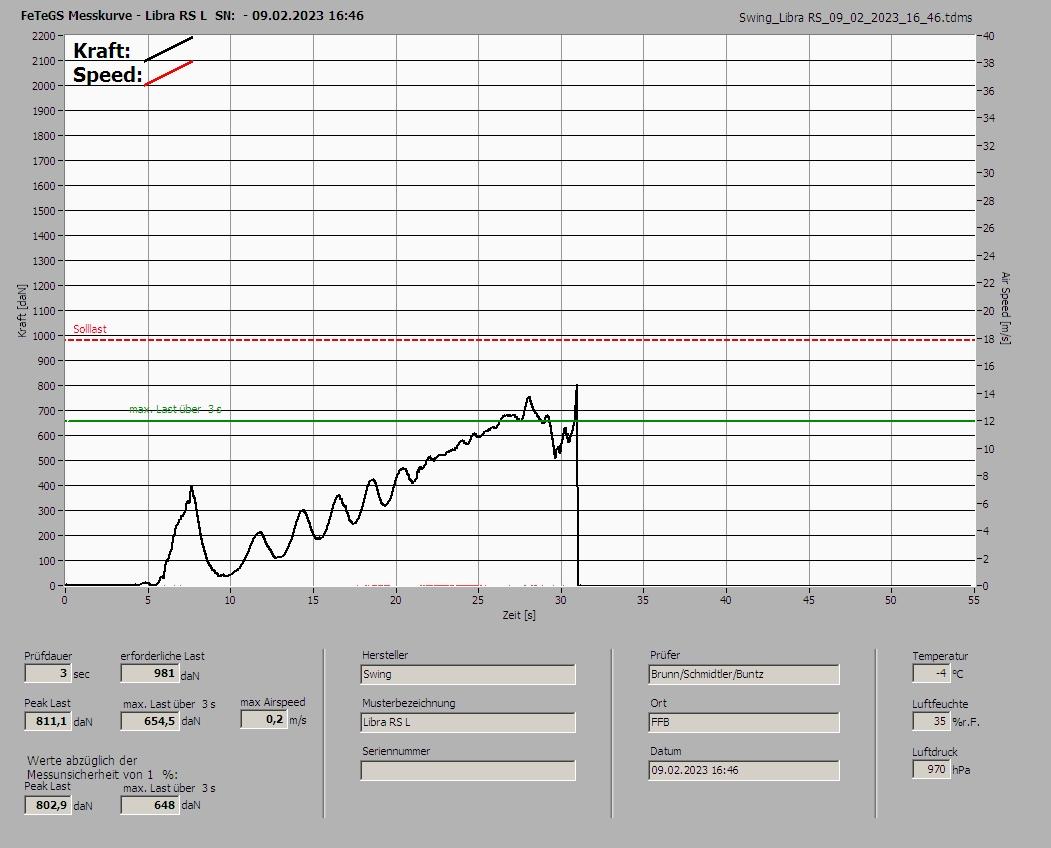
Task: Click the corrected max. Last field showing 648
Action: coord(150,805)
